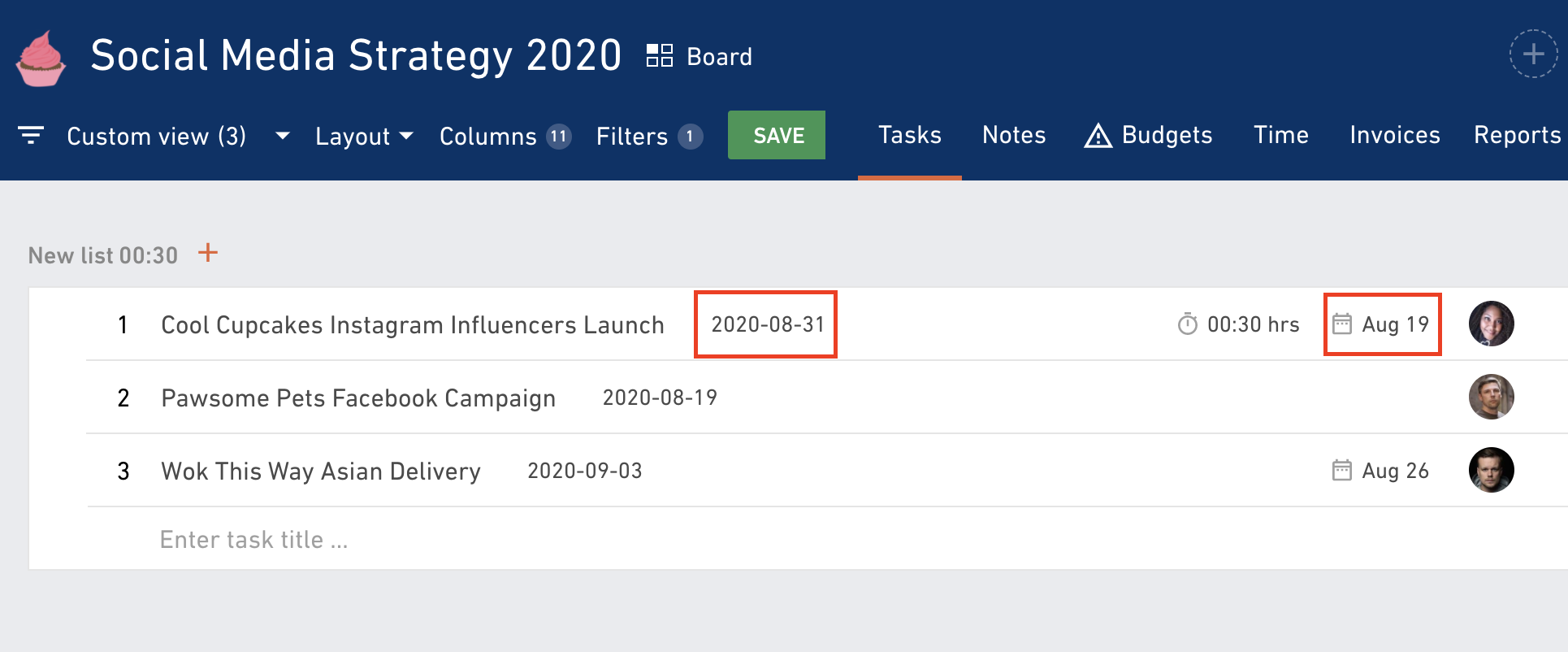The image size is (1568, 652).
Task: Click the Board label
Action: (719, 57)
